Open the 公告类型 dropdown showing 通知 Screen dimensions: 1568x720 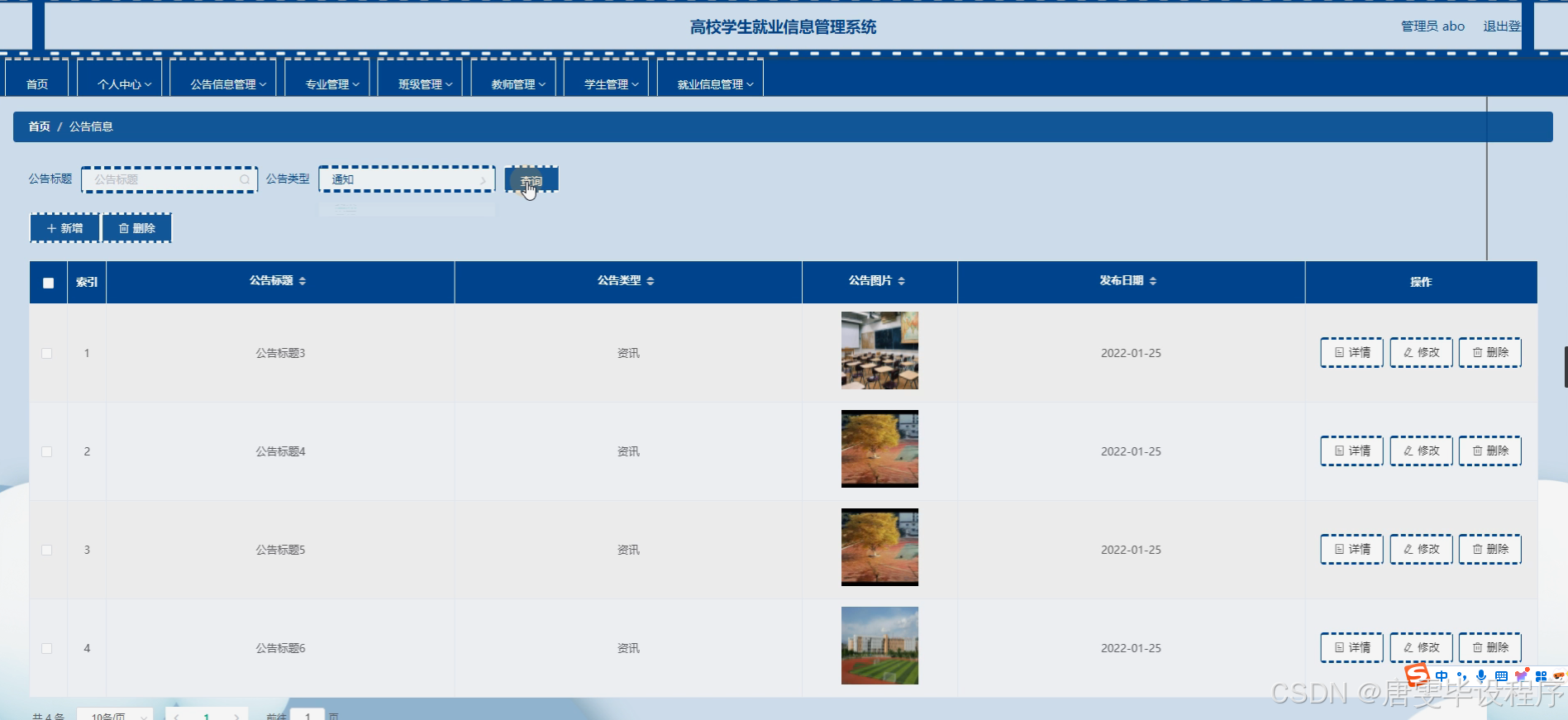pyautogui.click(x=407, y=179)
